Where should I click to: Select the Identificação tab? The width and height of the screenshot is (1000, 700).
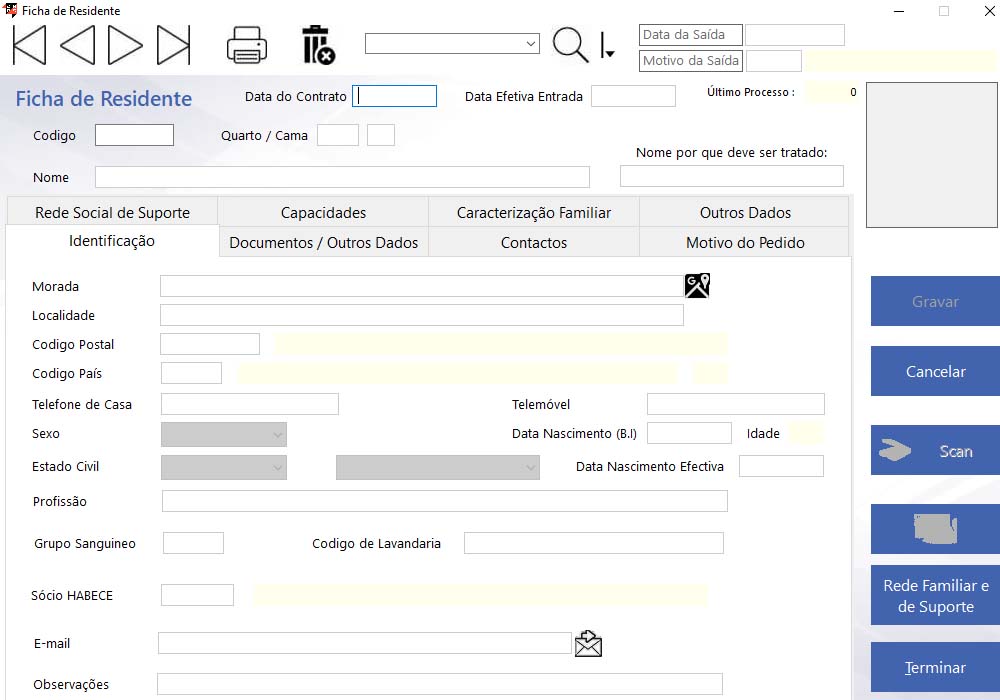coord(112,241)
